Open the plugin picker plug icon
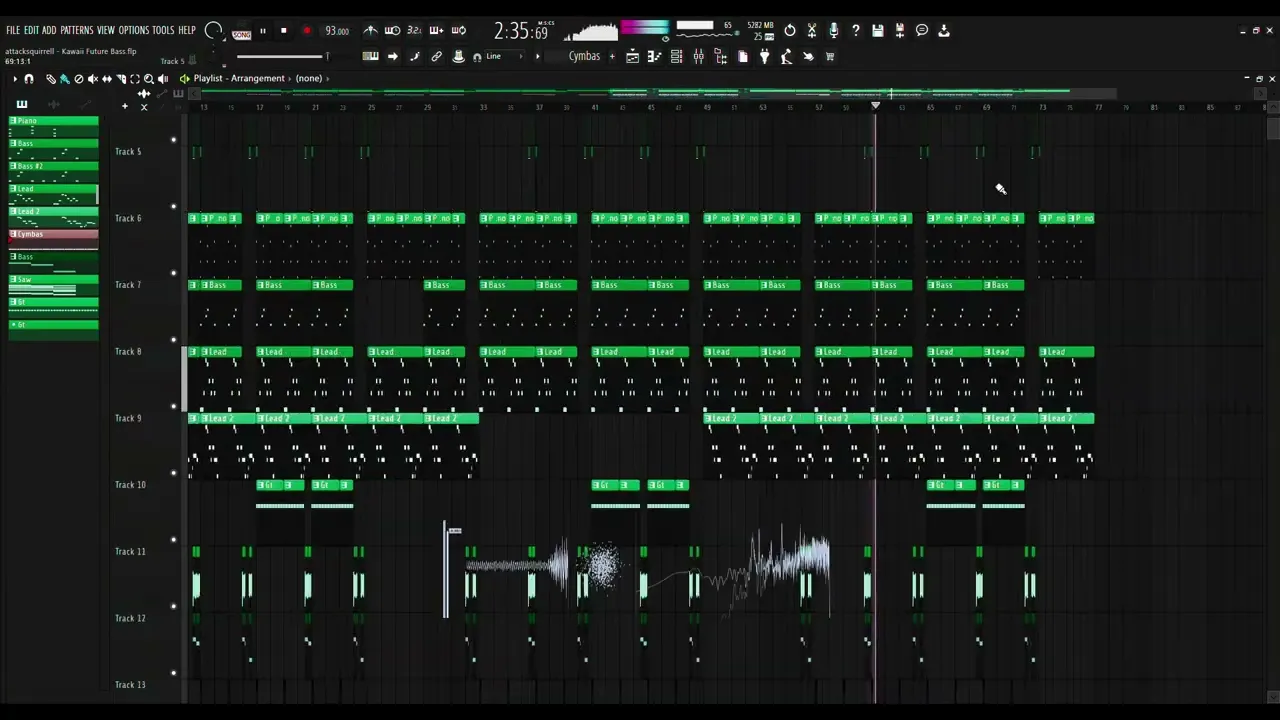This screenshot has width=1280, height=720. pyautogui.click(x=764, y=57)
